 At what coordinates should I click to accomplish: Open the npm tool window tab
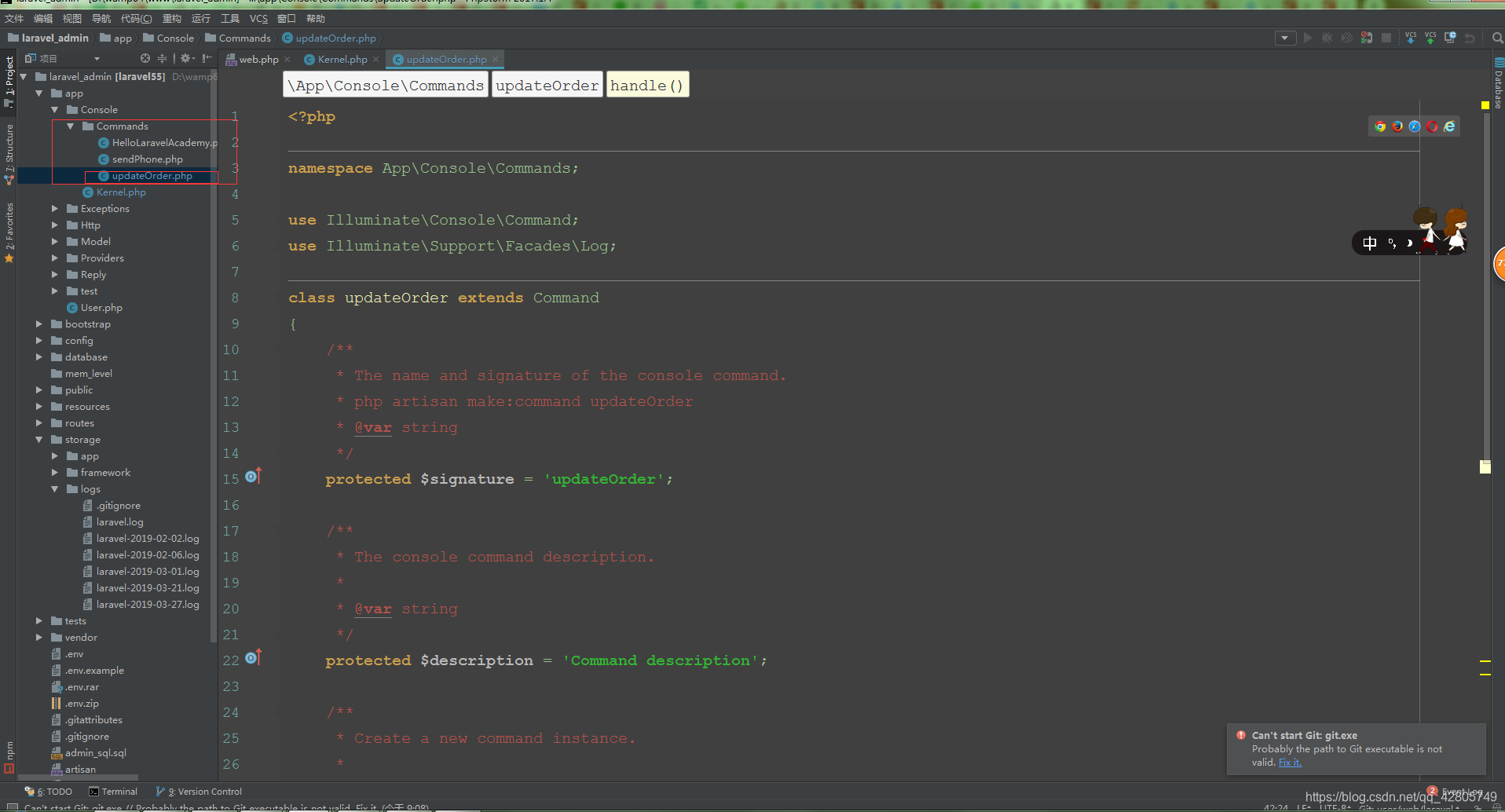point(9,757)
